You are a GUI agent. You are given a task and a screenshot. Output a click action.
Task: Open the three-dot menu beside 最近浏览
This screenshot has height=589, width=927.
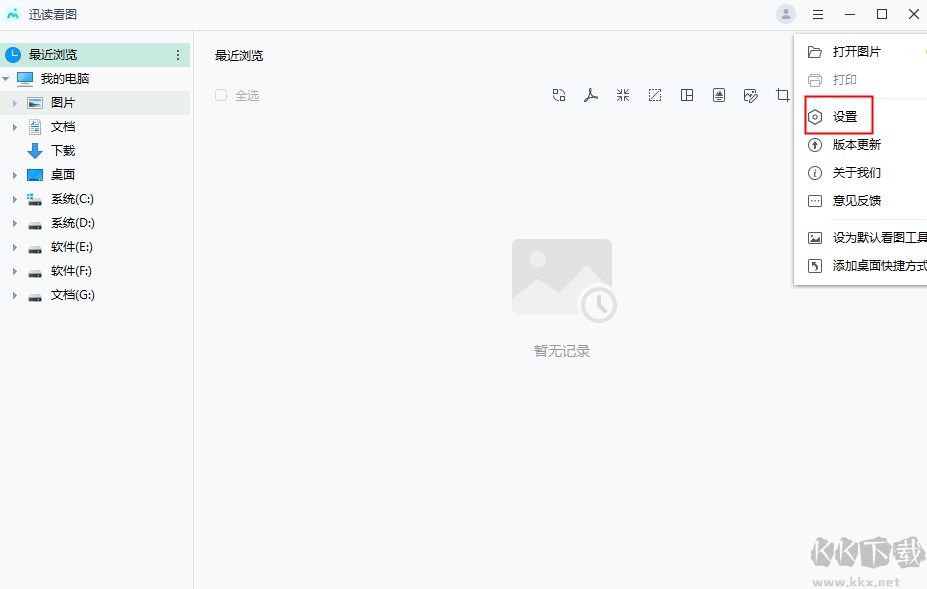click(178, 54)
